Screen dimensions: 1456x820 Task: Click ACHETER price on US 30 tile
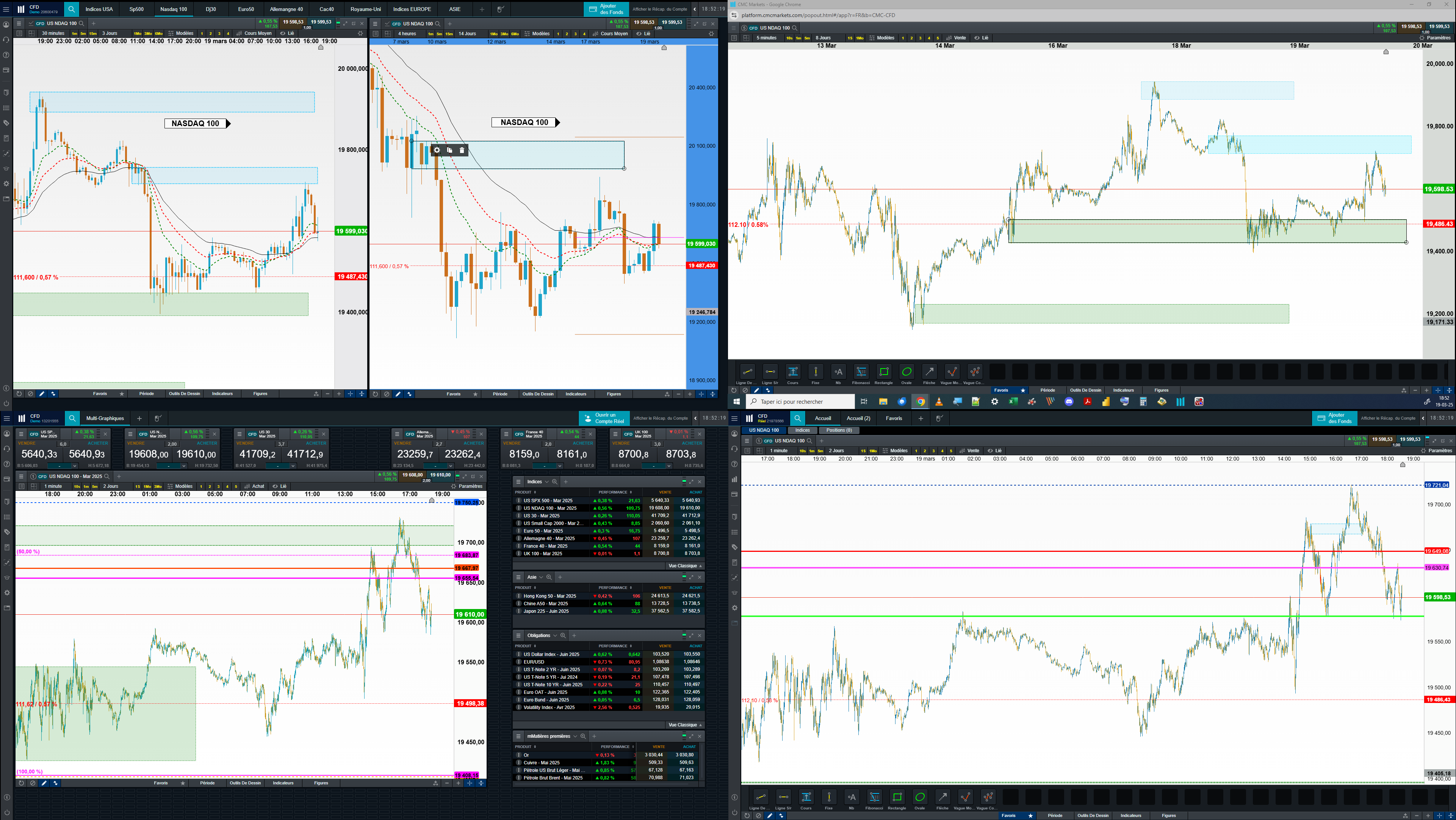(305, 454)
